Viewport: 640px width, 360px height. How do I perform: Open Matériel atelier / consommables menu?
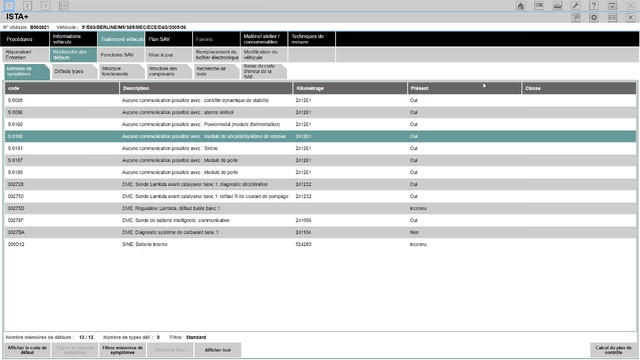point(264,39)
